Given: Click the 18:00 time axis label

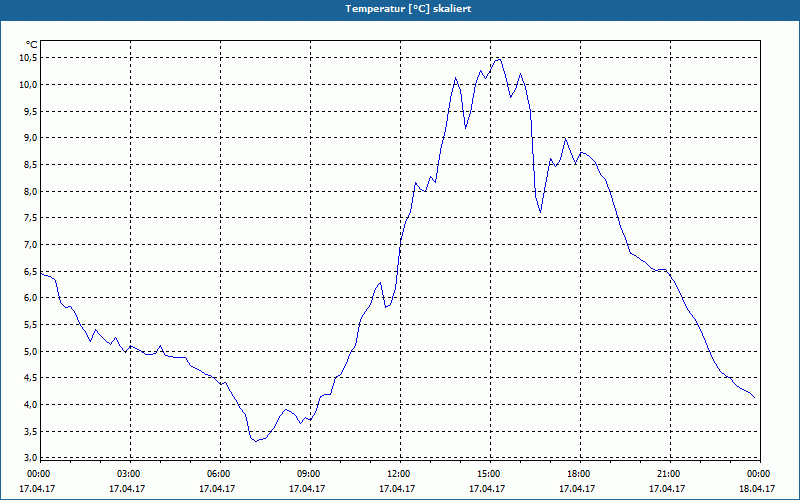Looking at the screenshot, I should tap(581, 474).
